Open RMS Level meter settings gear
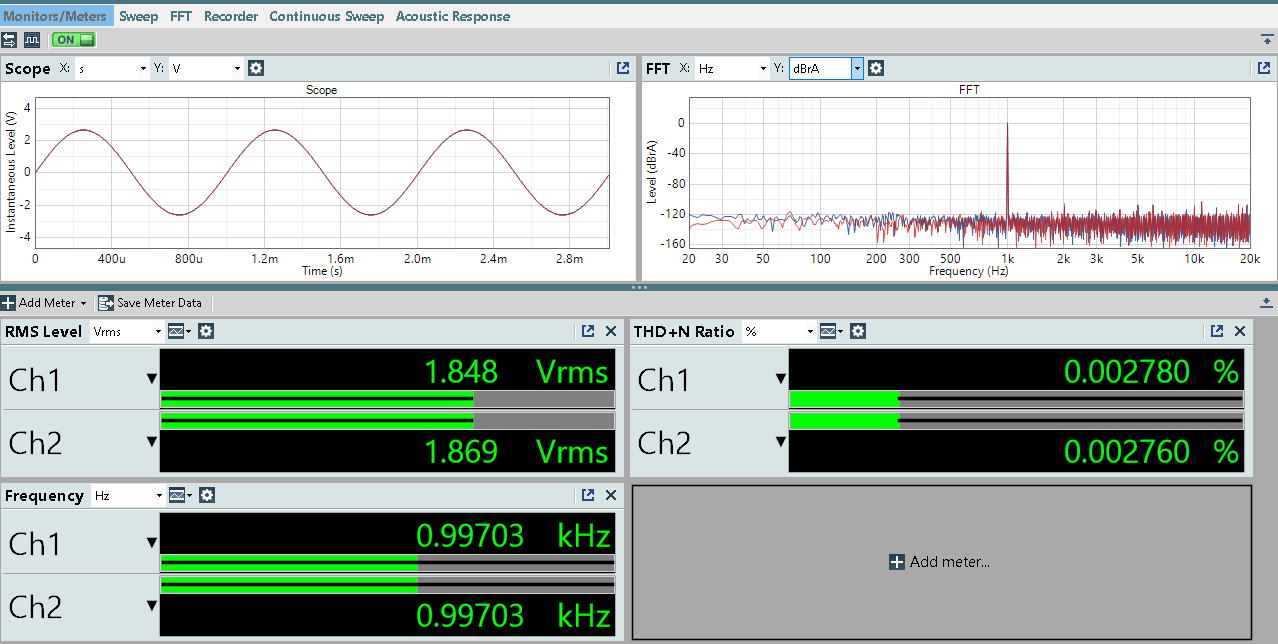This screenshot has height=644, width=1278. [x=206, y=331]
